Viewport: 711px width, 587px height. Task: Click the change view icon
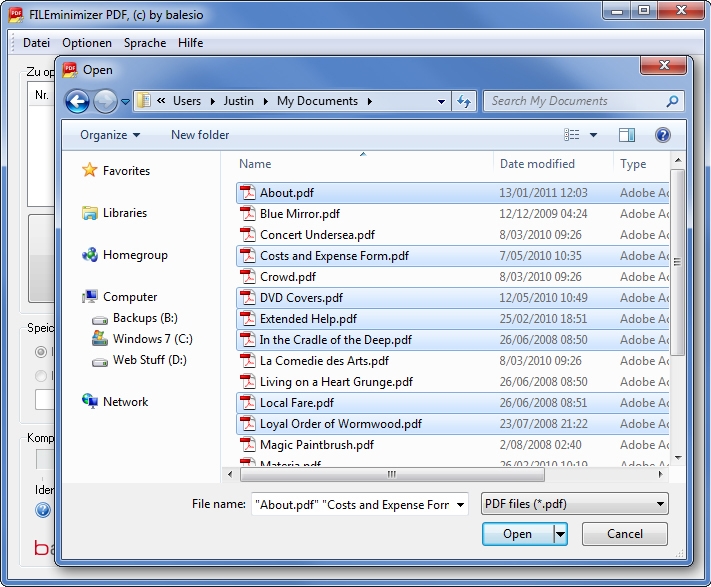572,135
